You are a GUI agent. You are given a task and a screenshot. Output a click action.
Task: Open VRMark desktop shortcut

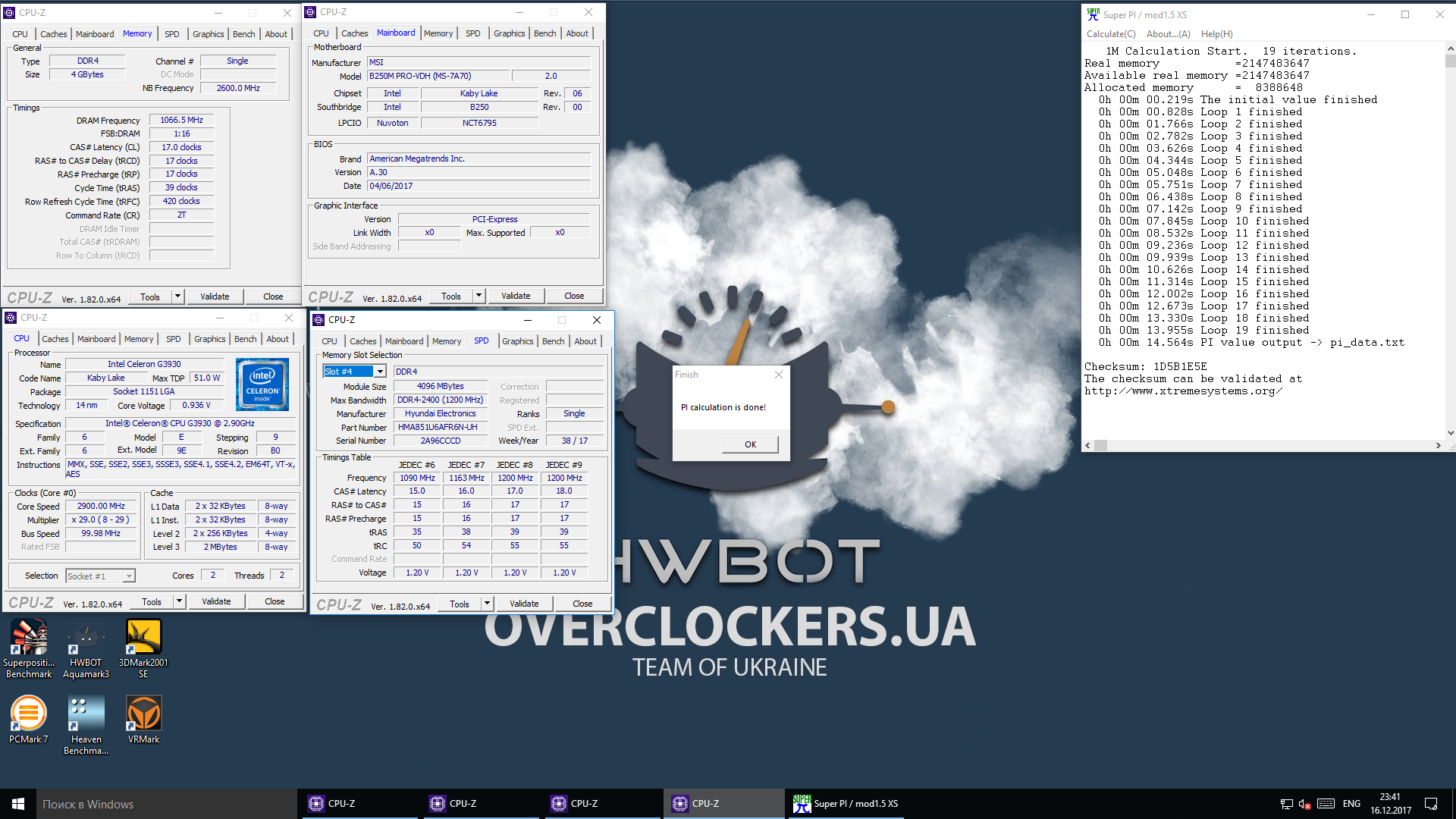(x=143, y=720)
